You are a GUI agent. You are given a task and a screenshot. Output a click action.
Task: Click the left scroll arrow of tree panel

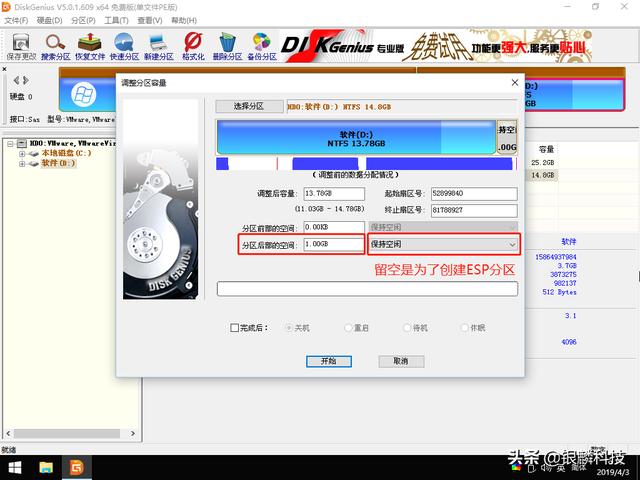coord(8,433)
